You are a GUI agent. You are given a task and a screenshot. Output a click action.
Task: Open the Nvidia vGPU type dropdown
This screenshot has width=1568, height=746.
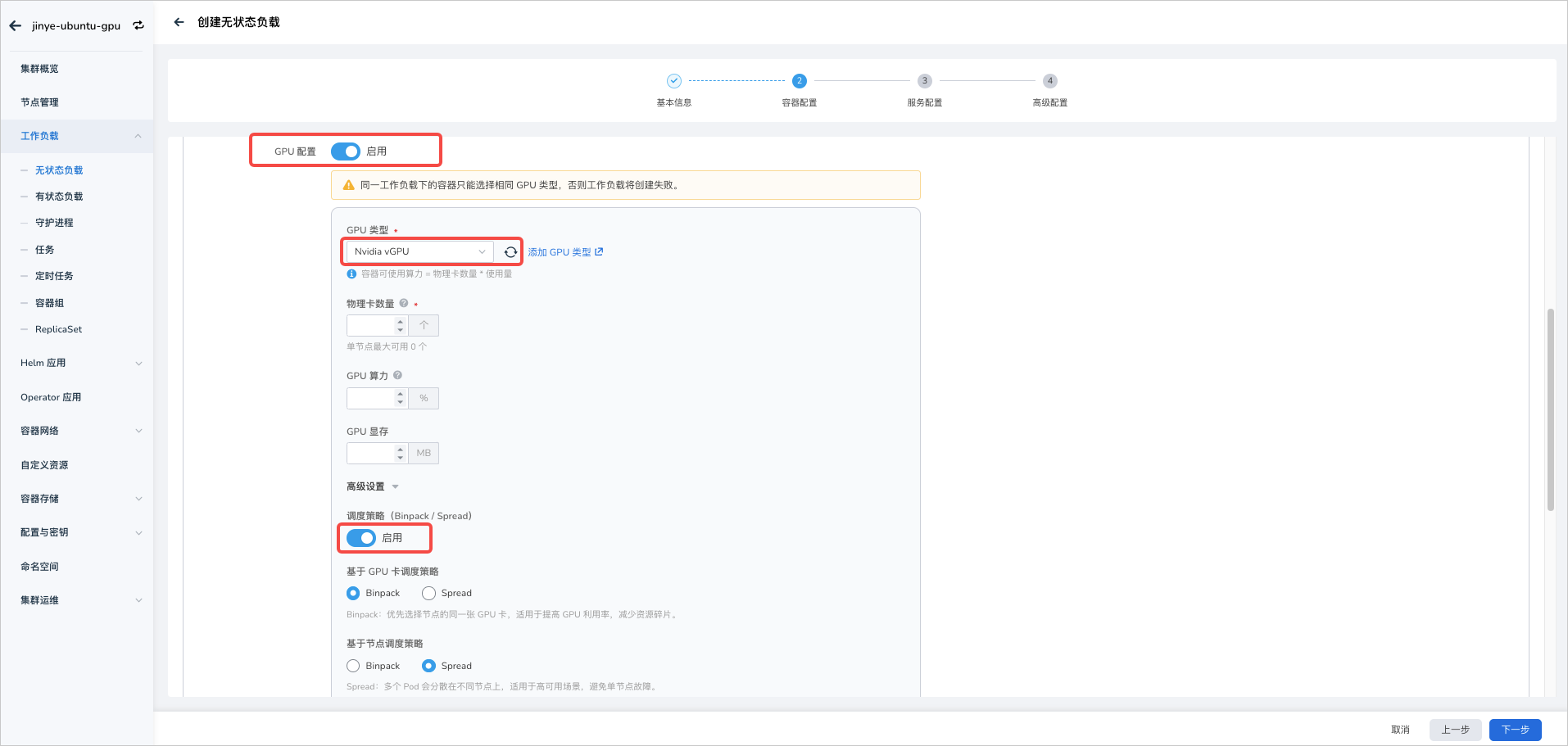(419, 251)
